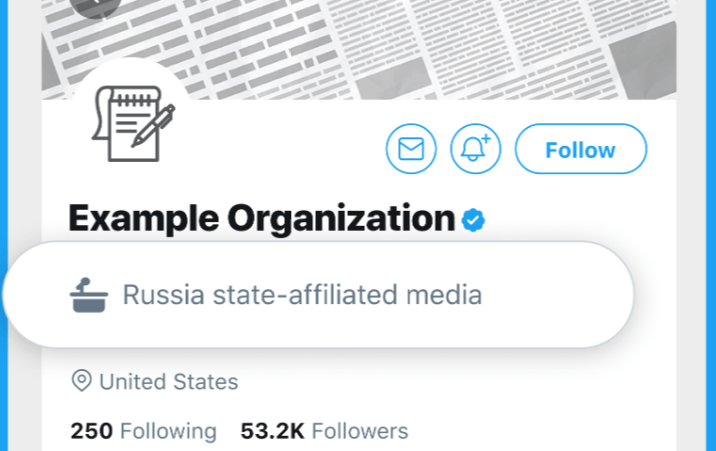
Task: Select the Example Organization profile name
Action: pos(262,219)
